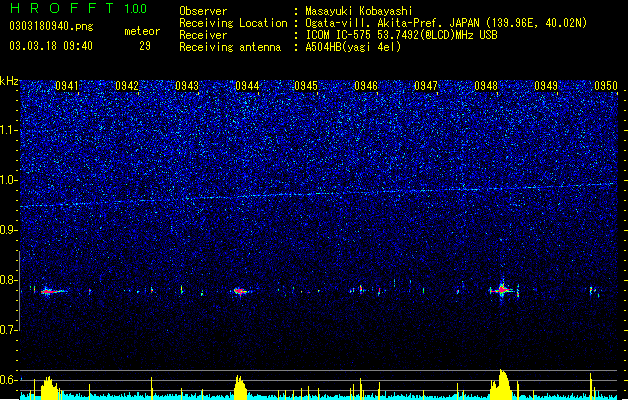Click the 0.6 kHz axis label
The image size is (629, 400).
[x=9, y=380]
